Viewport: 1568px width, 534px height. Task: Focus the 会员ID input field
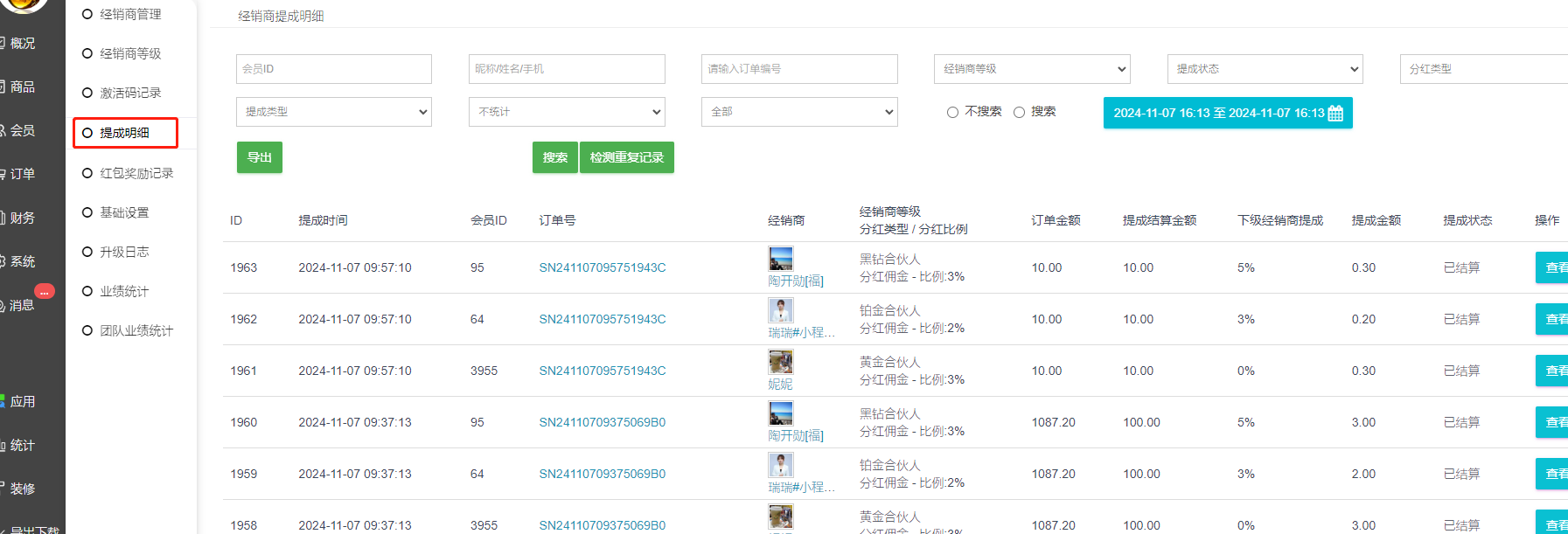pos(334,69)
